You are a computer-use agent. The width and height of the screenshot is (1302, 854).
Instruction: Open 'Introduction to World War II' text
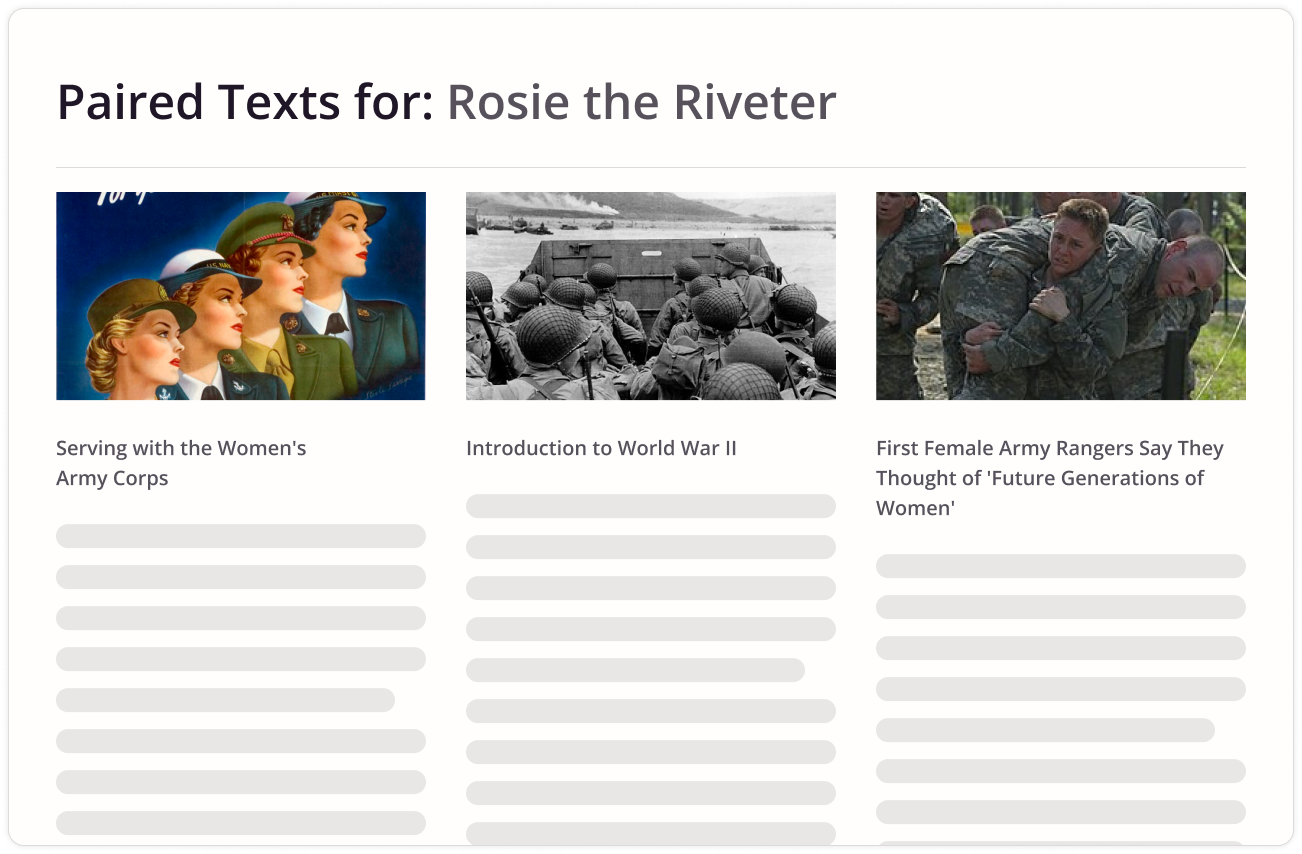(601, 448)
